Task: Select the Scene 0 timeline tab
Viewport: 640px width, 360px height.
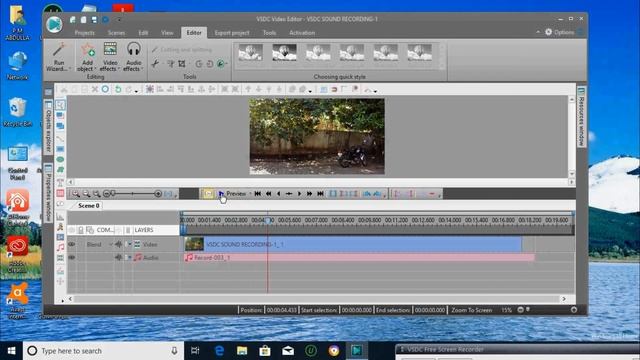Action: coord(89,206)
